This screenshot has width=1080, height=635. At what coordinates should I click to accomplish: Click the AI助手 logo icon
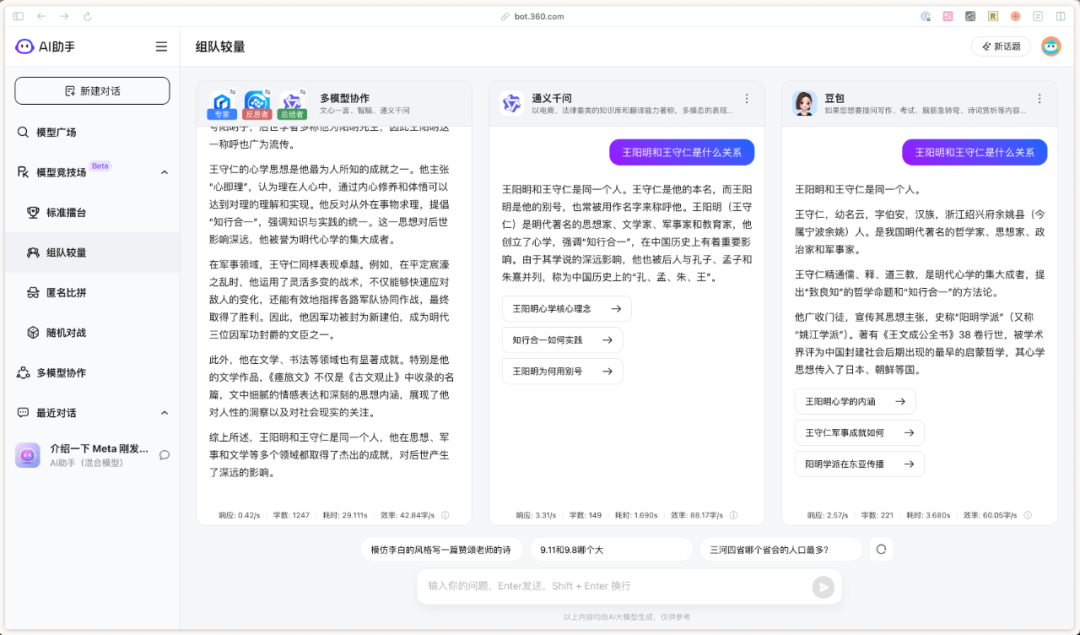pos(25,47)
